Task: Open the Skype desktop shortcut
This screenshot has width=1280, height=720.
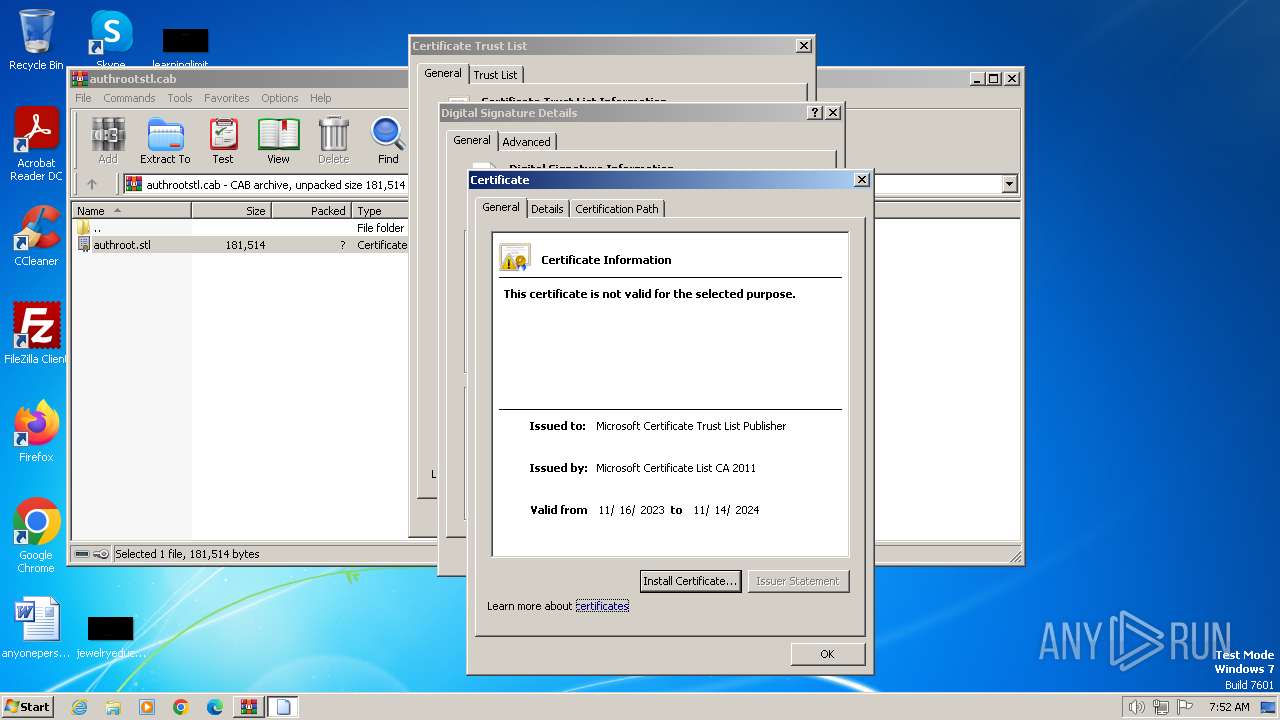Action: tap(110, 40)
